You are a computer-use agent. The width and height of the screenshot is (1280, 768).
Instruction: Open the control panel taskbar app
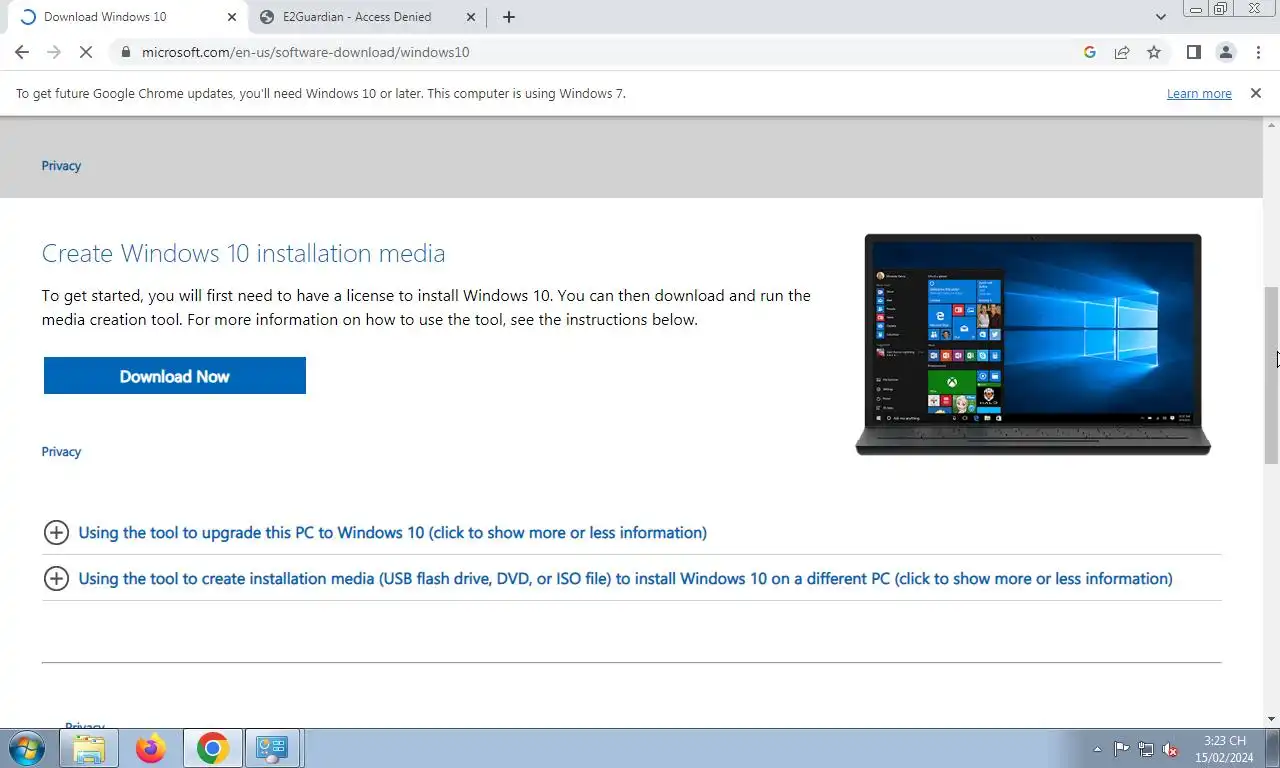click(273, 748)
